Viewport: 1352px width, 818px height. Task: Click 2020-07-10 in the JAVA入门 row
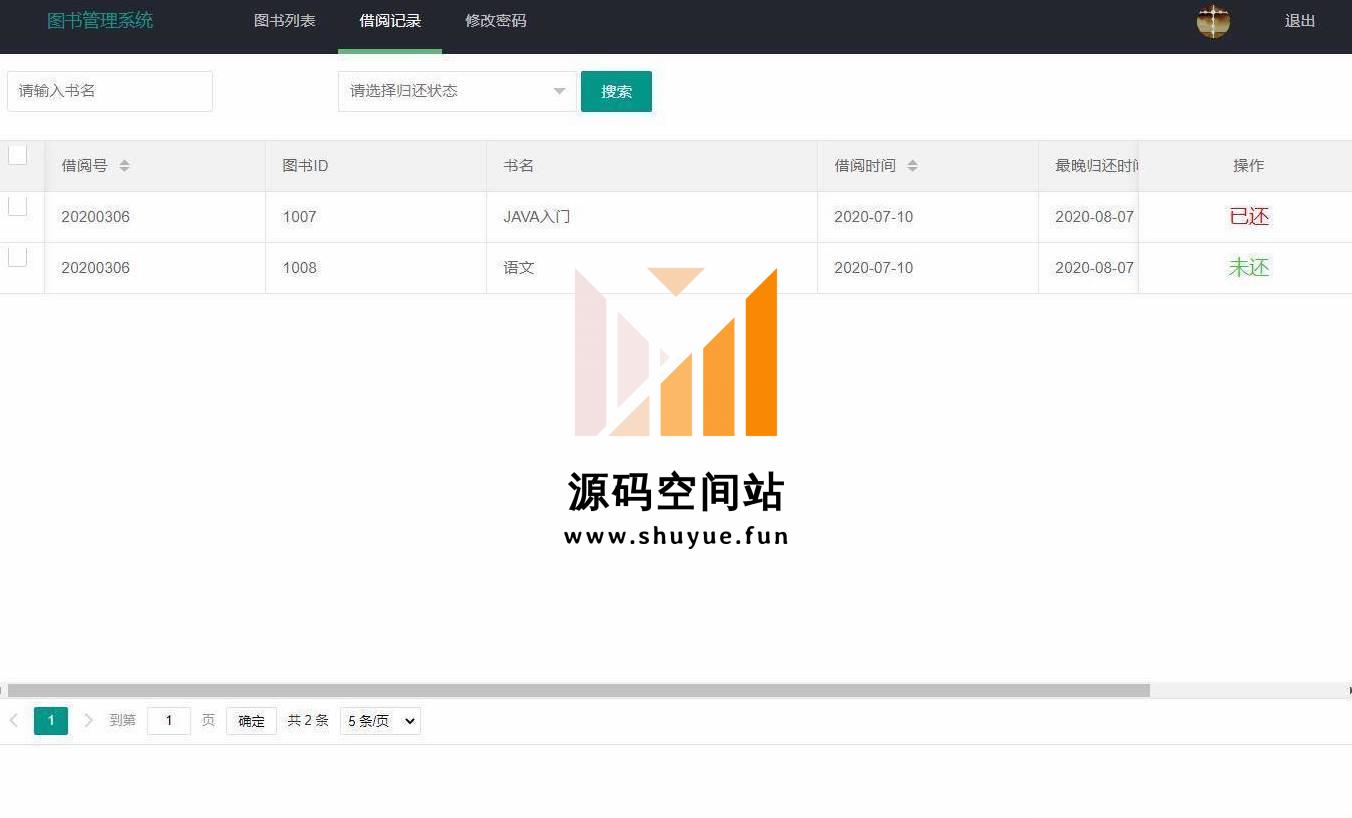click(873, 217)
